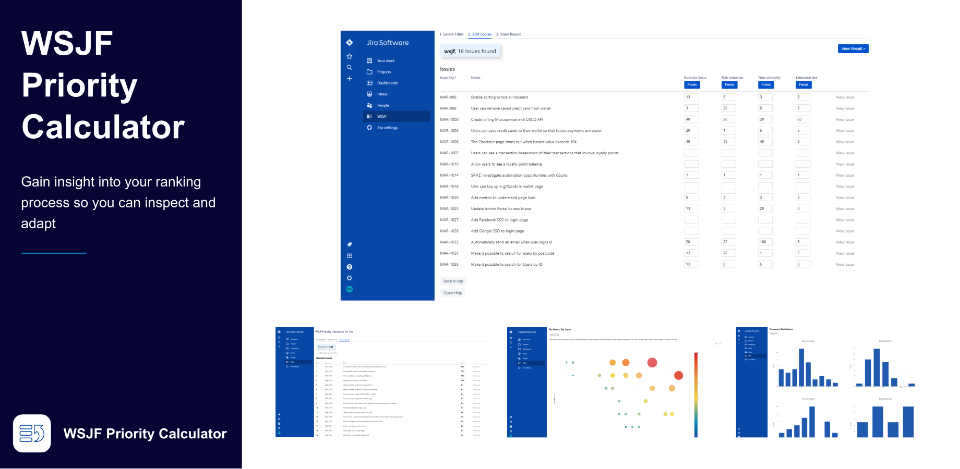960x469 pixels.
Task: Click the WSJF Priority Calculator logo icon
Action: (32, 433)
